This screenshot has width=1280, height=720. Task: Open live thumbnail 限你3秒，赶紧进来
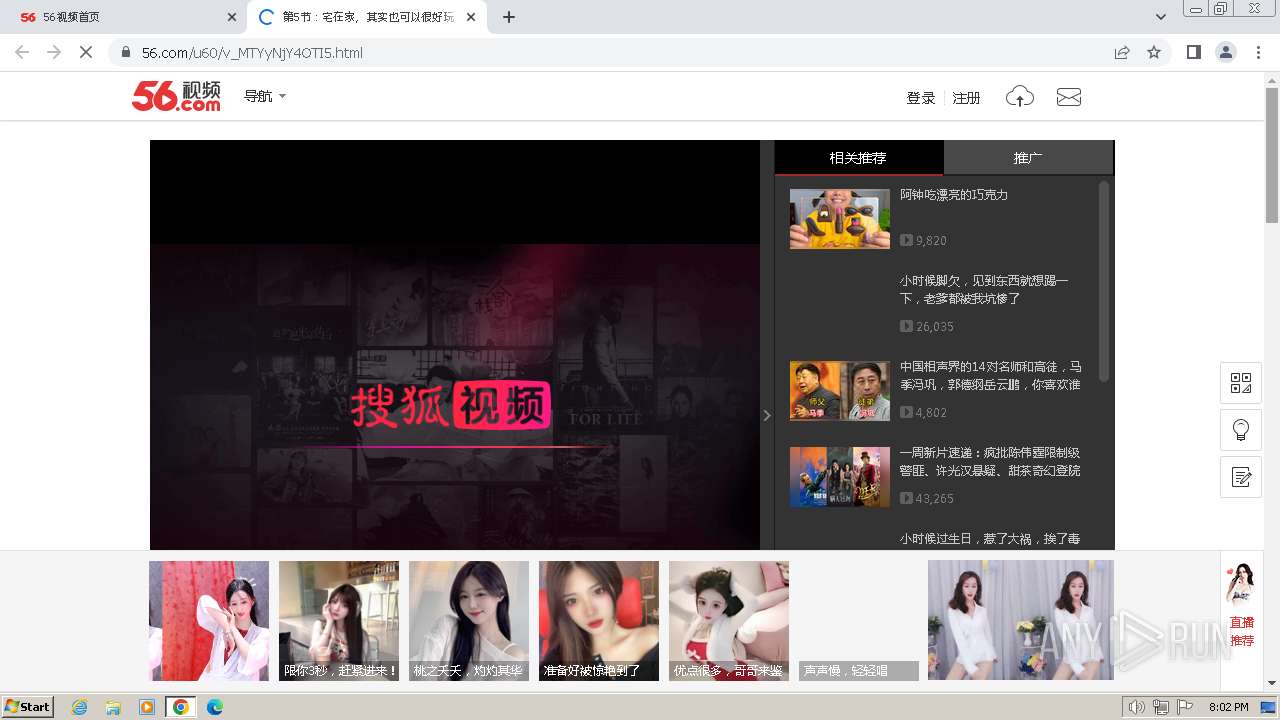click(339, 621)
